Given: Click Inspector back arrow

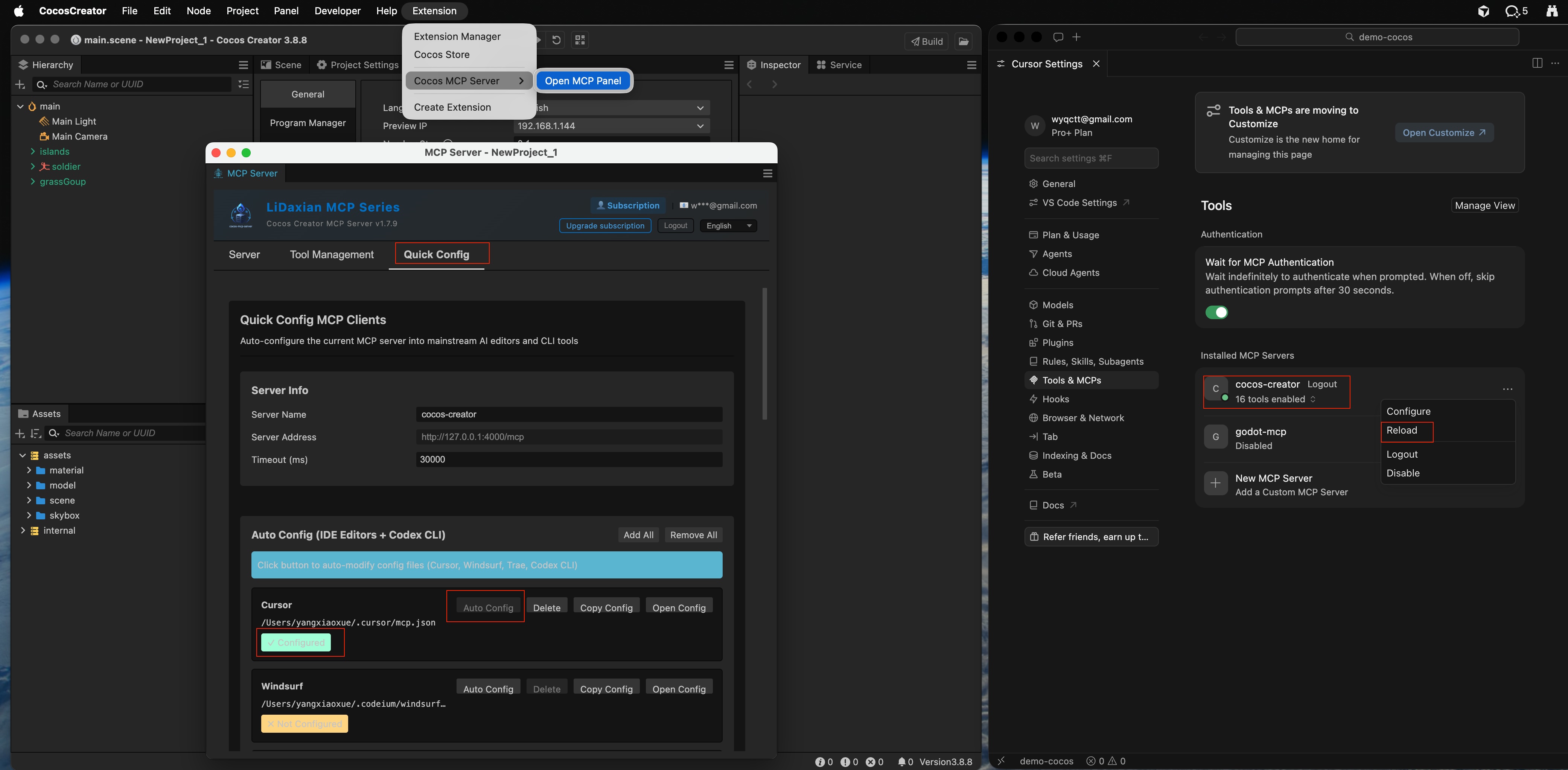Looking at the screenshot, I should (750, 85).
